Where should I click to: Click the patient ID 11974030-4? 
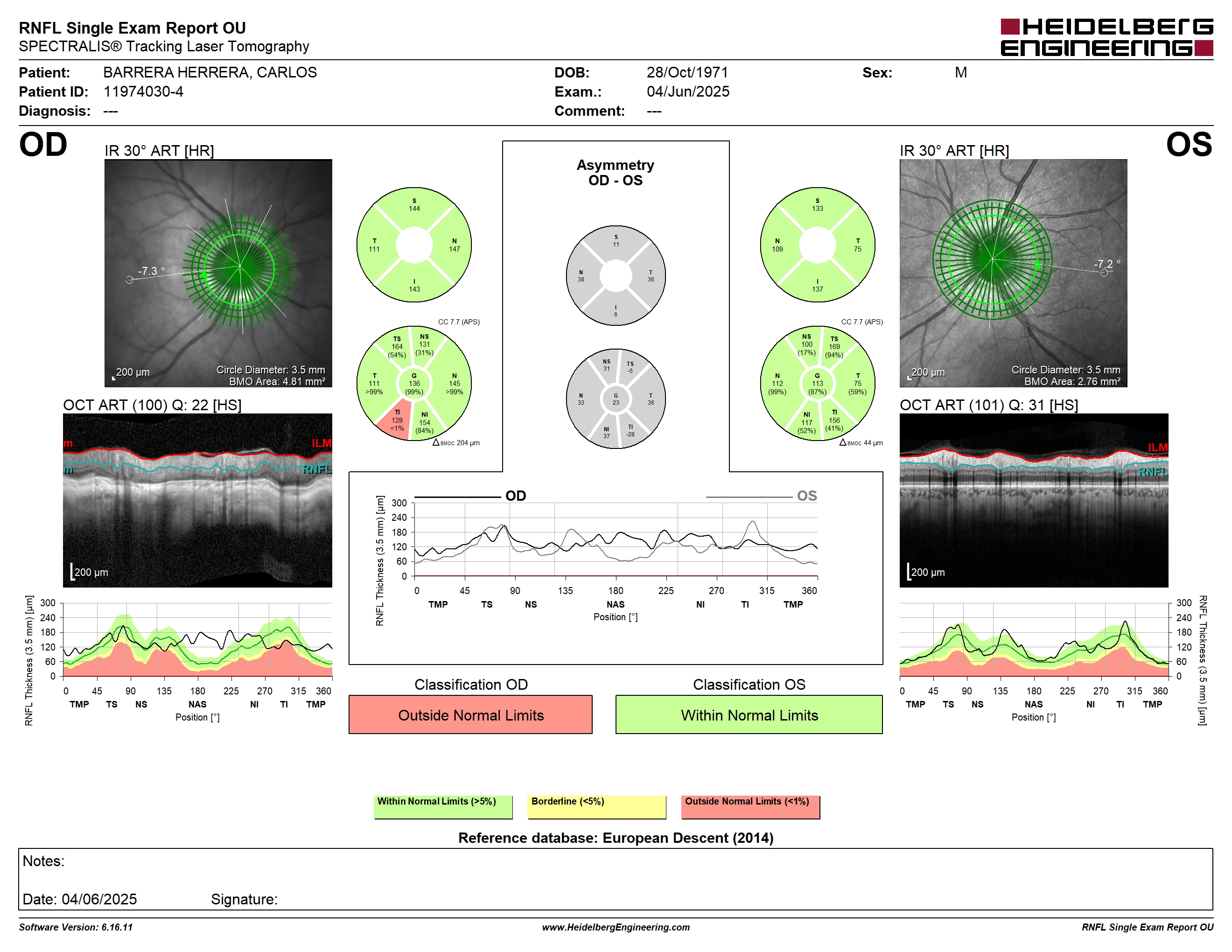pyautogui.click(x=143, y=92)
